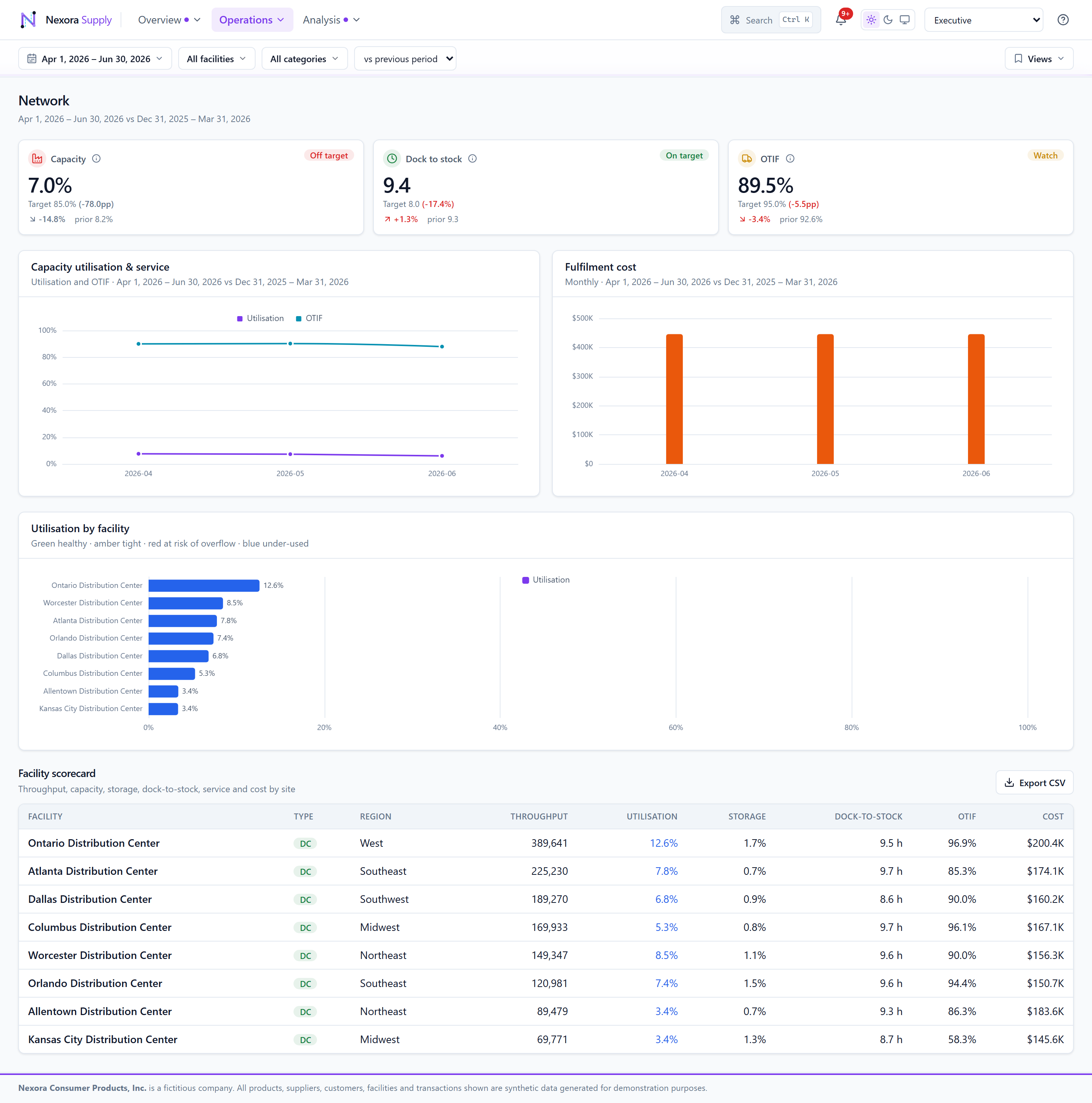Viewport: 1092px width, 1103px height.
Task: Open the notifications bell
Action: click(x=841, y=20)
